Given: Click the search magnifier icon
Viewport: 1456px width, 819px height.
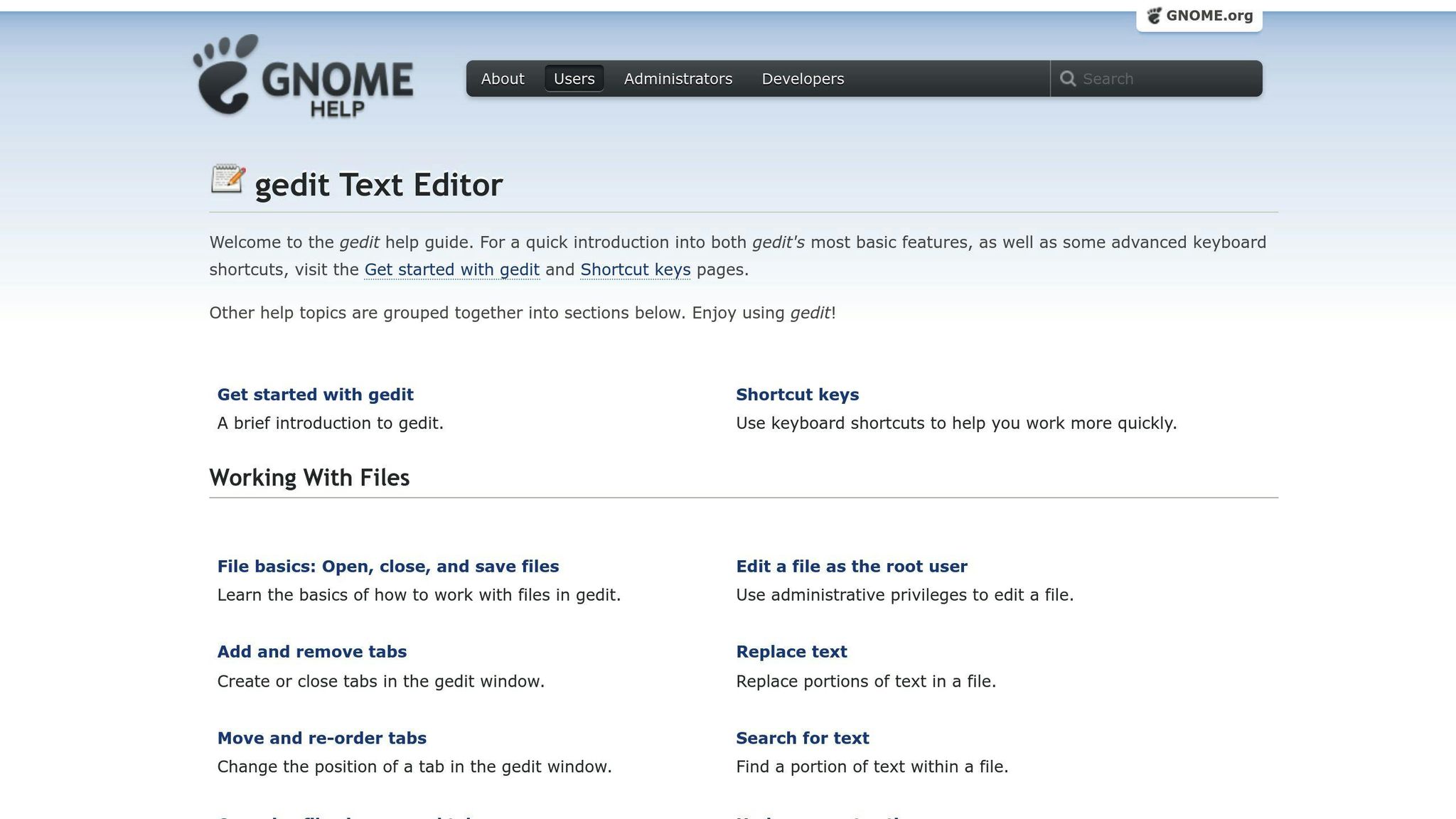Looking at the screenshot, I should pyautogui.click(x=1067, y=78).
